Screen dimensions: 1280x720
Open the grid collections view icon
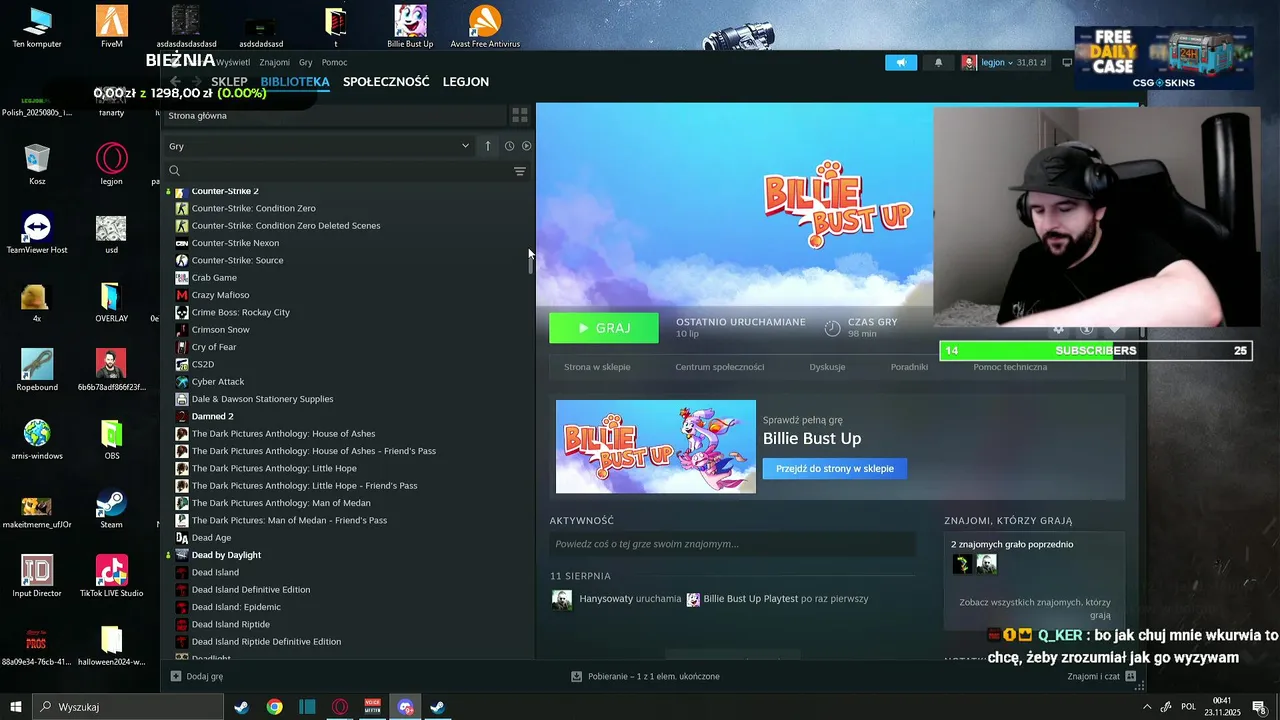coord(520,116)
